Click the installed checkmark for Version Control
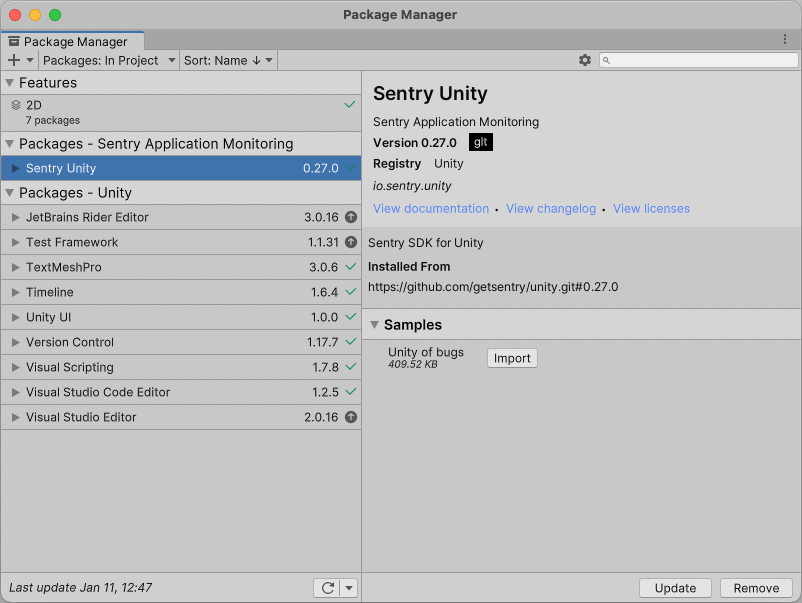Viewport: 802px width, 603px height. click(351, 342)
